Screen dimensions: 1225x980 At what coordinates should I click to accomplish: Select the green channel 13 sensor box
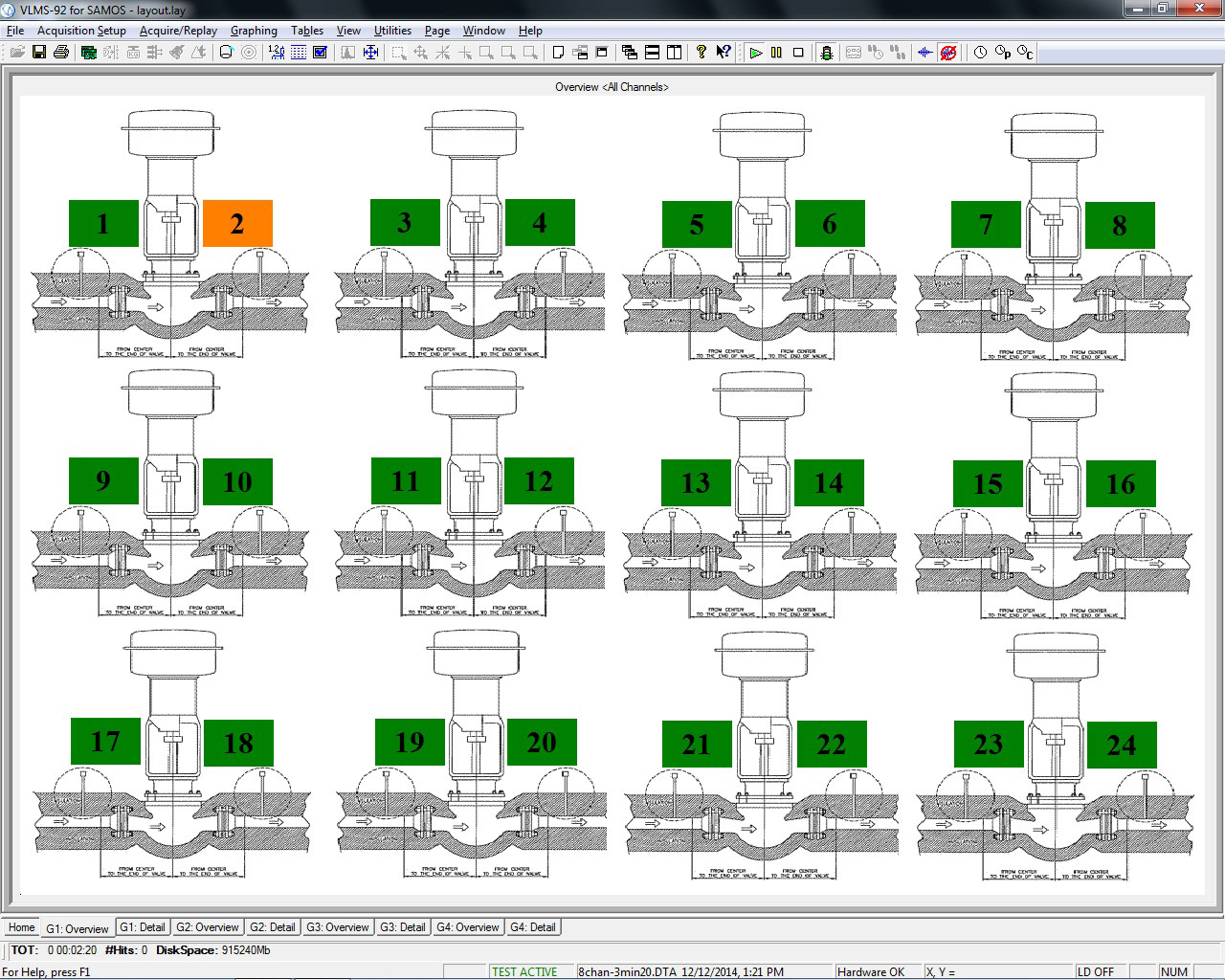tap(696, 483)
